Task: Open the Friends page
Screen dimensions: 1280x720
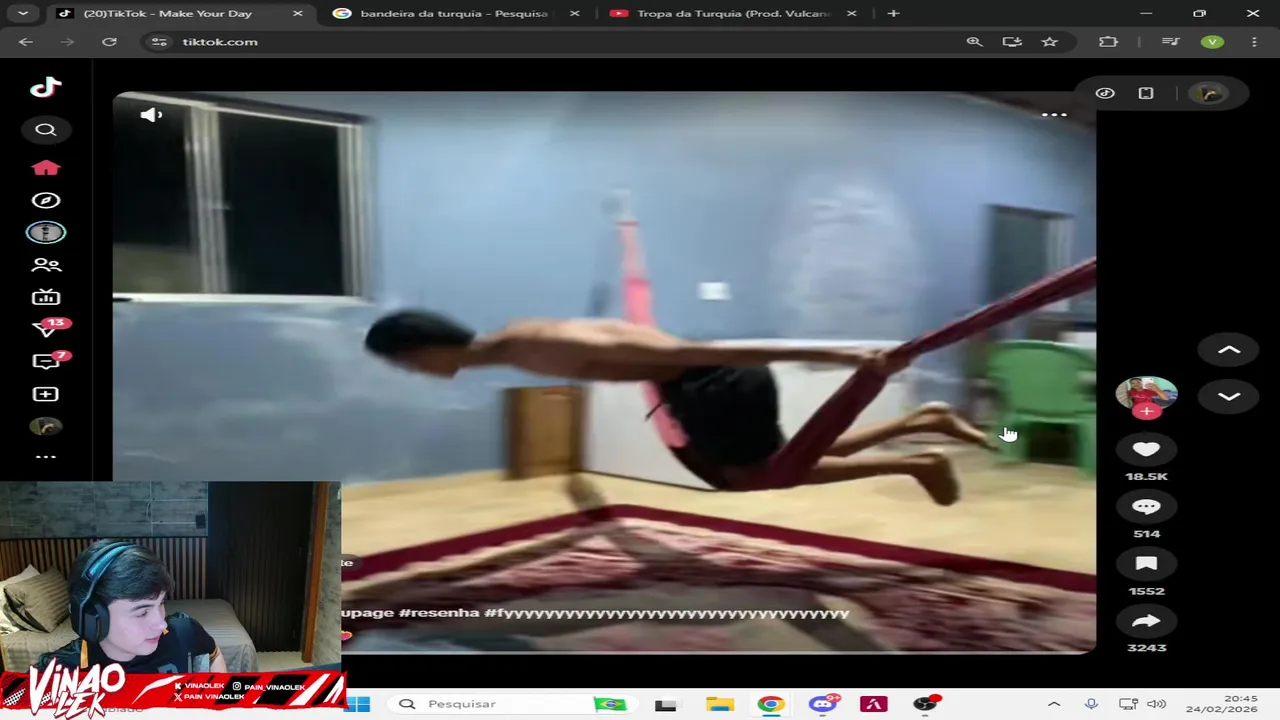Action: click(x=46, y=265)
